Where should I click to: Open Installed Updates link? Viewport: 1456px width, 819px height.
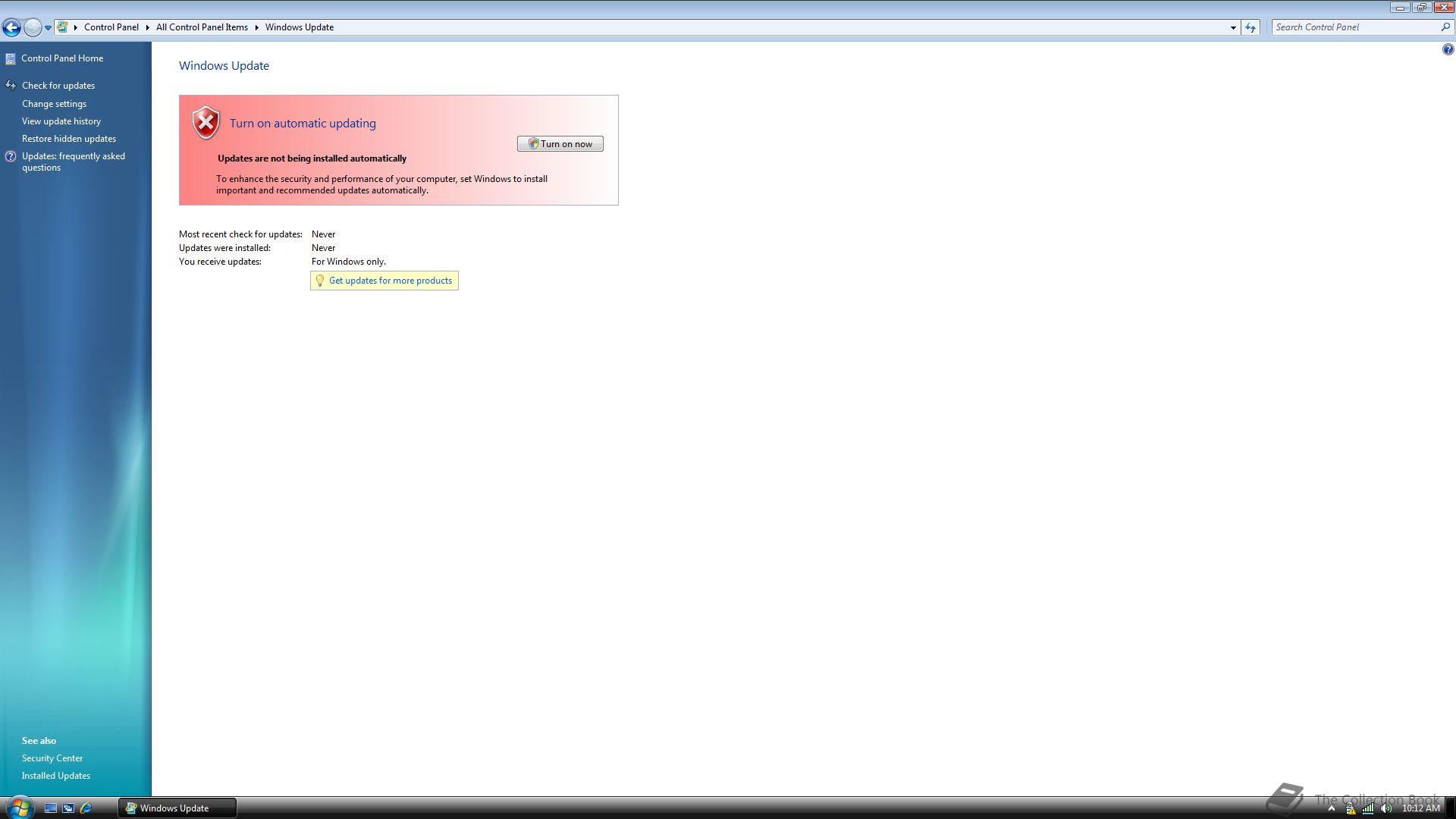pyautogui.click(x=56, y=776)
